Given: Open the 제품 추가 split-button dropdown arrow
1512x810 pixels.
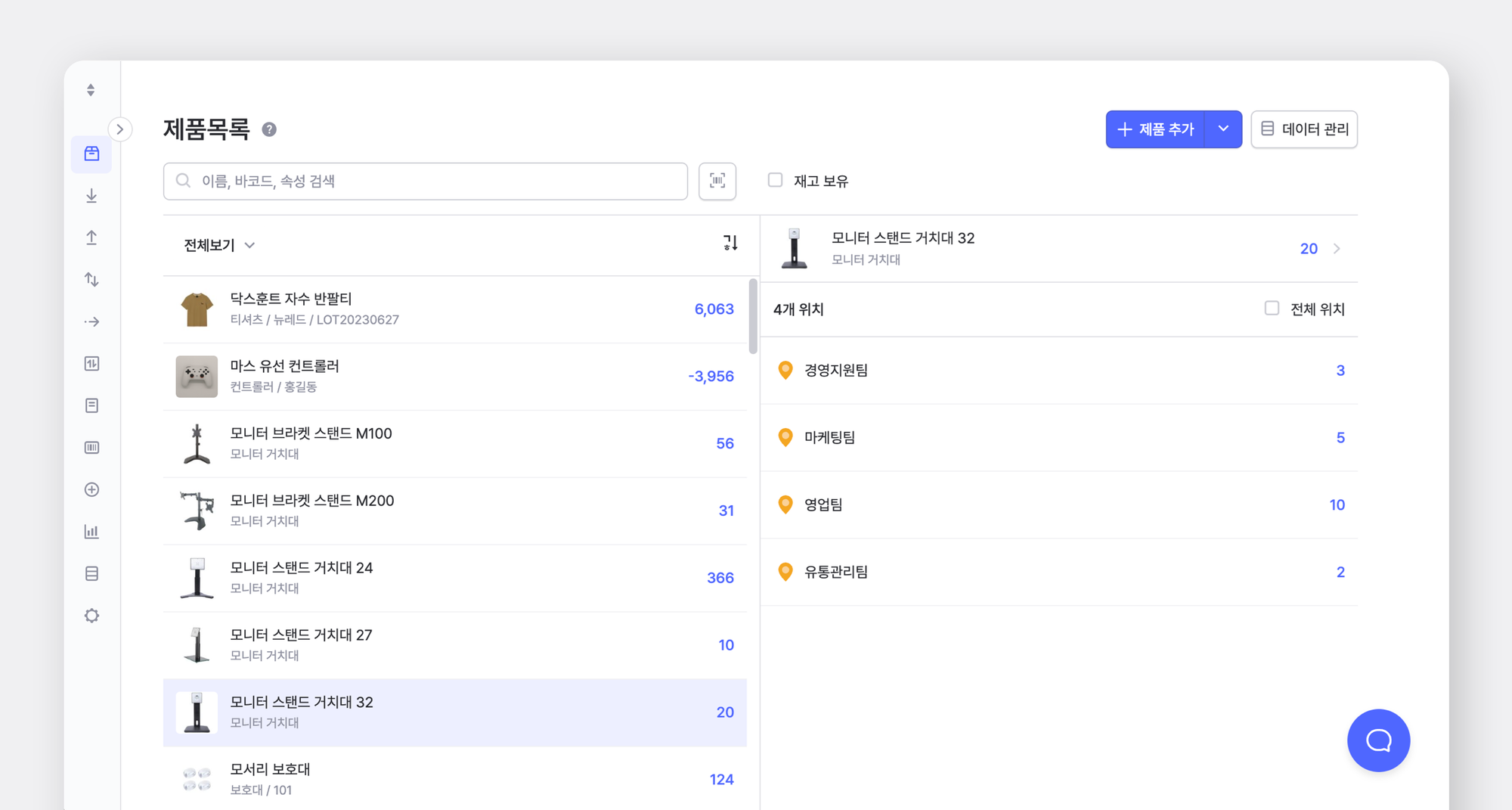Looking at the screenshot, I should (x=1222, y=129).
